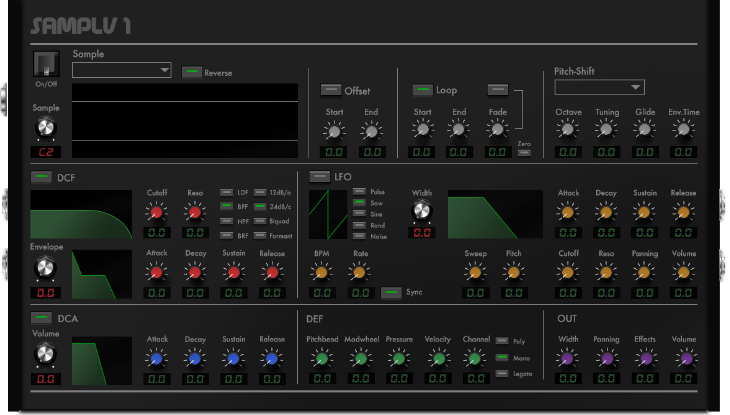Screen dimensions: 730x415
Task: Select the Mono voice mode
Action: click(502, 358)
